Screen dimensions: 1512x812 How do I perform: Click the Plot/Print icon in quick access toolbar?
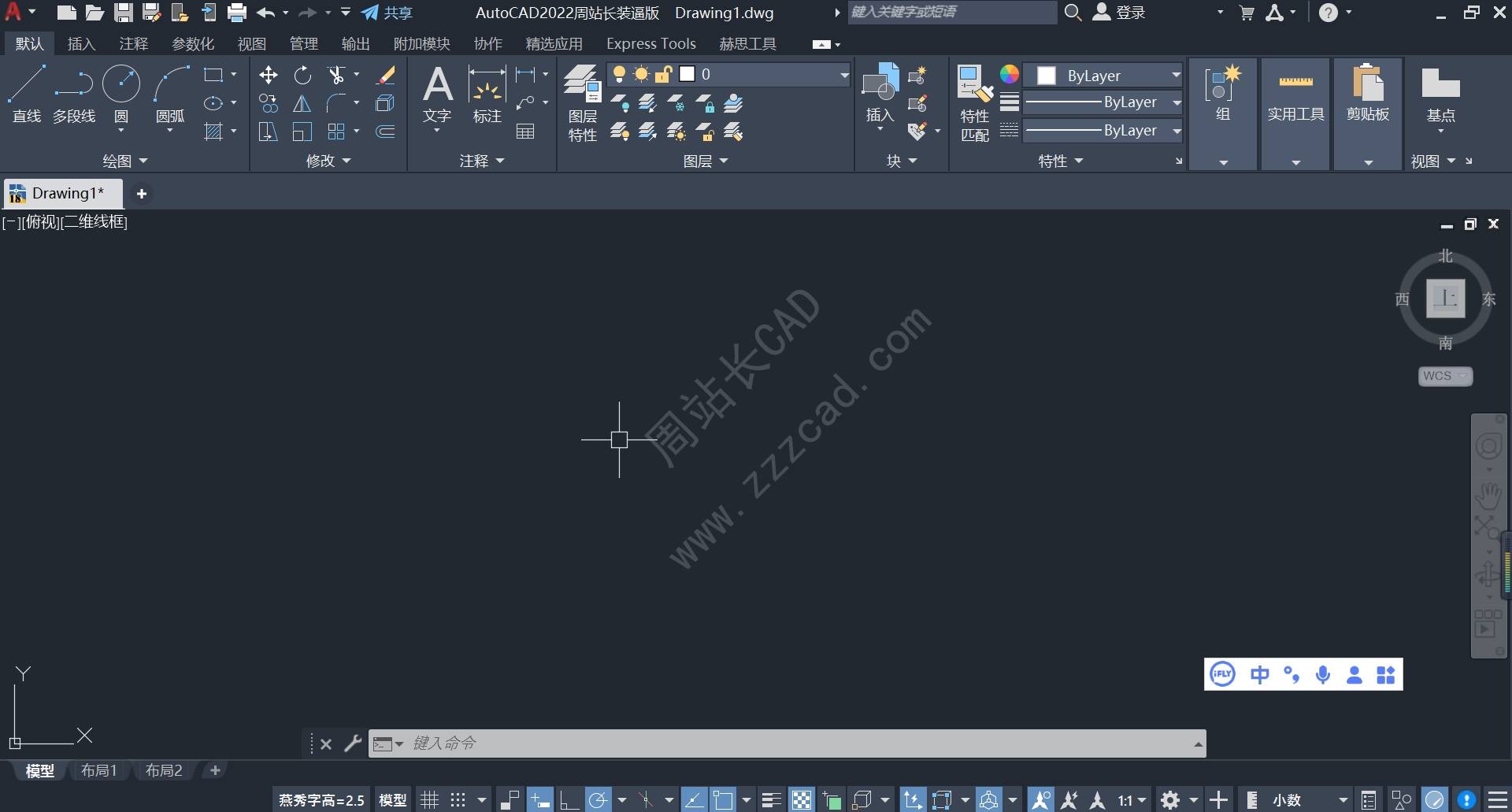pyautogui.click(x=236, y=12)
